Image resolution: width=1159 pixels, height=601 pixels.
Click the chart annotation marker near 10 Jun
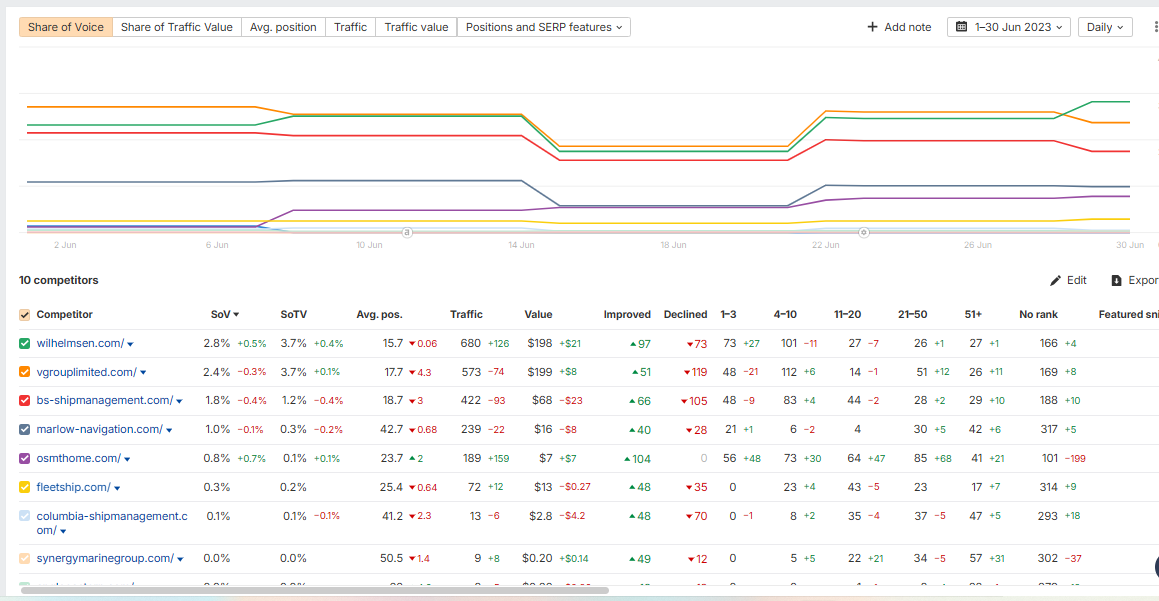pos(407,232)
